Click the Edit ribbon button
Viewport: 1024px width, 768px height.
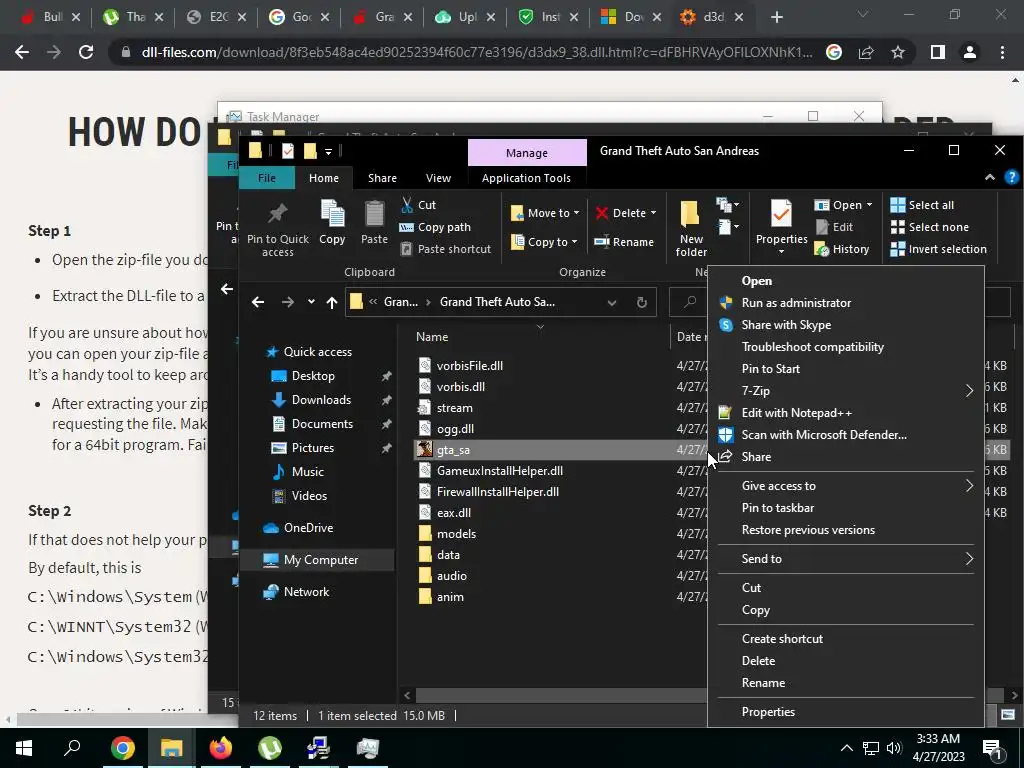[x=835, y=227]
